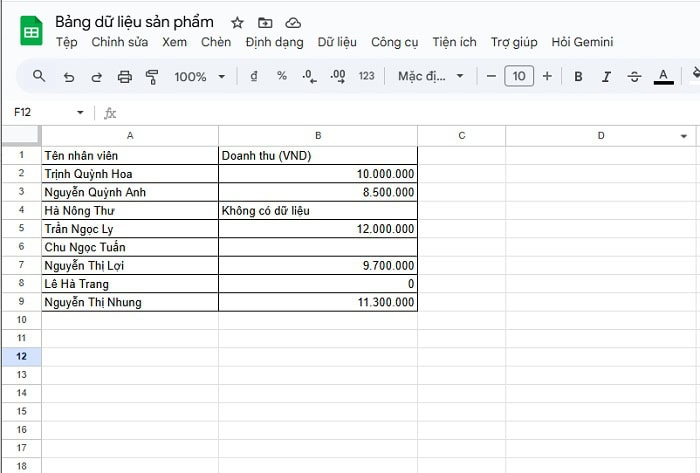Open the Tệp menu
The height and width of the screenshot is (473, 700).
coord(67,42)
